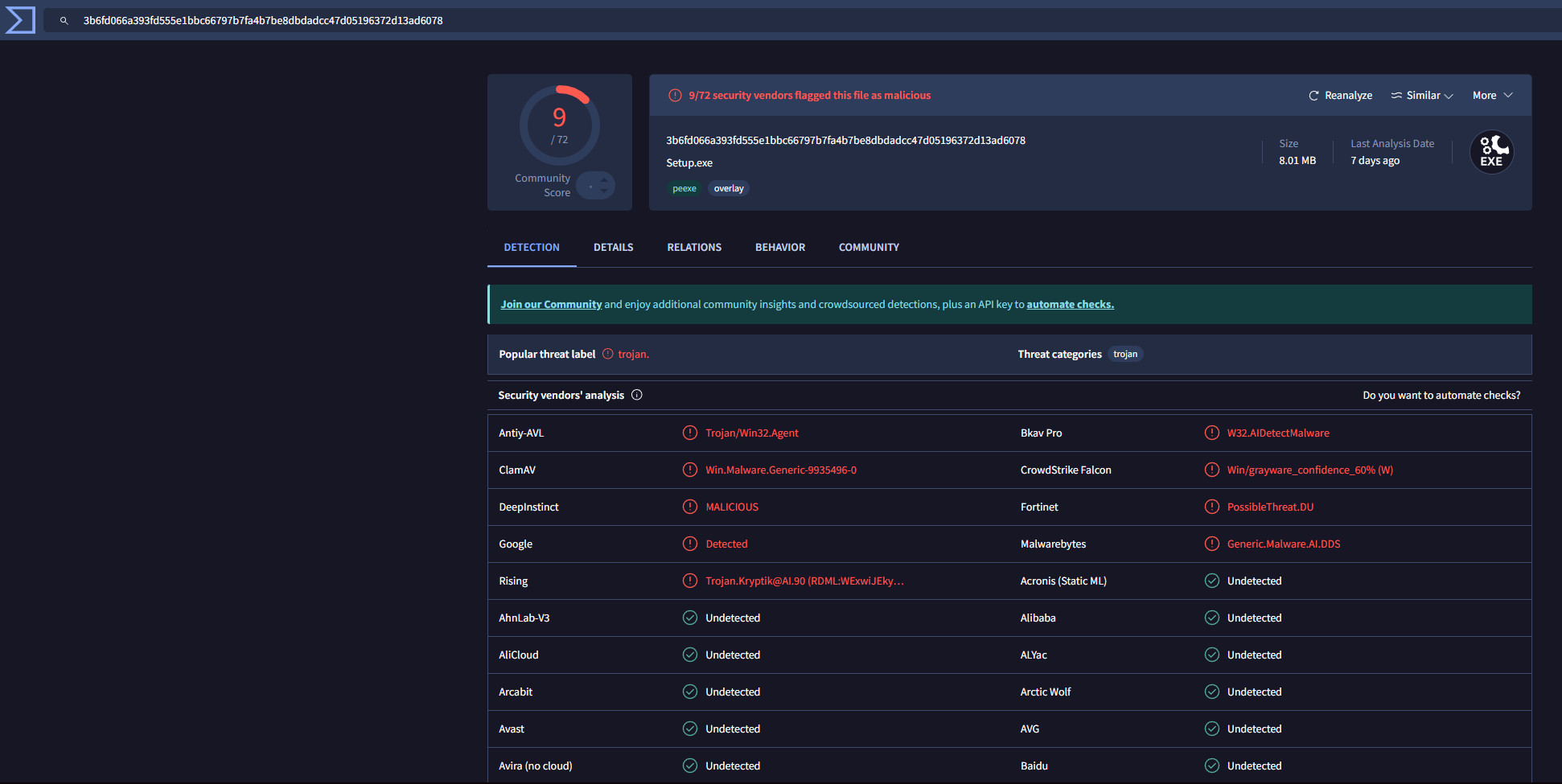Upvote the community score arrow
The height and width of the screenshot is (784, 1562).
click(604, 180)
